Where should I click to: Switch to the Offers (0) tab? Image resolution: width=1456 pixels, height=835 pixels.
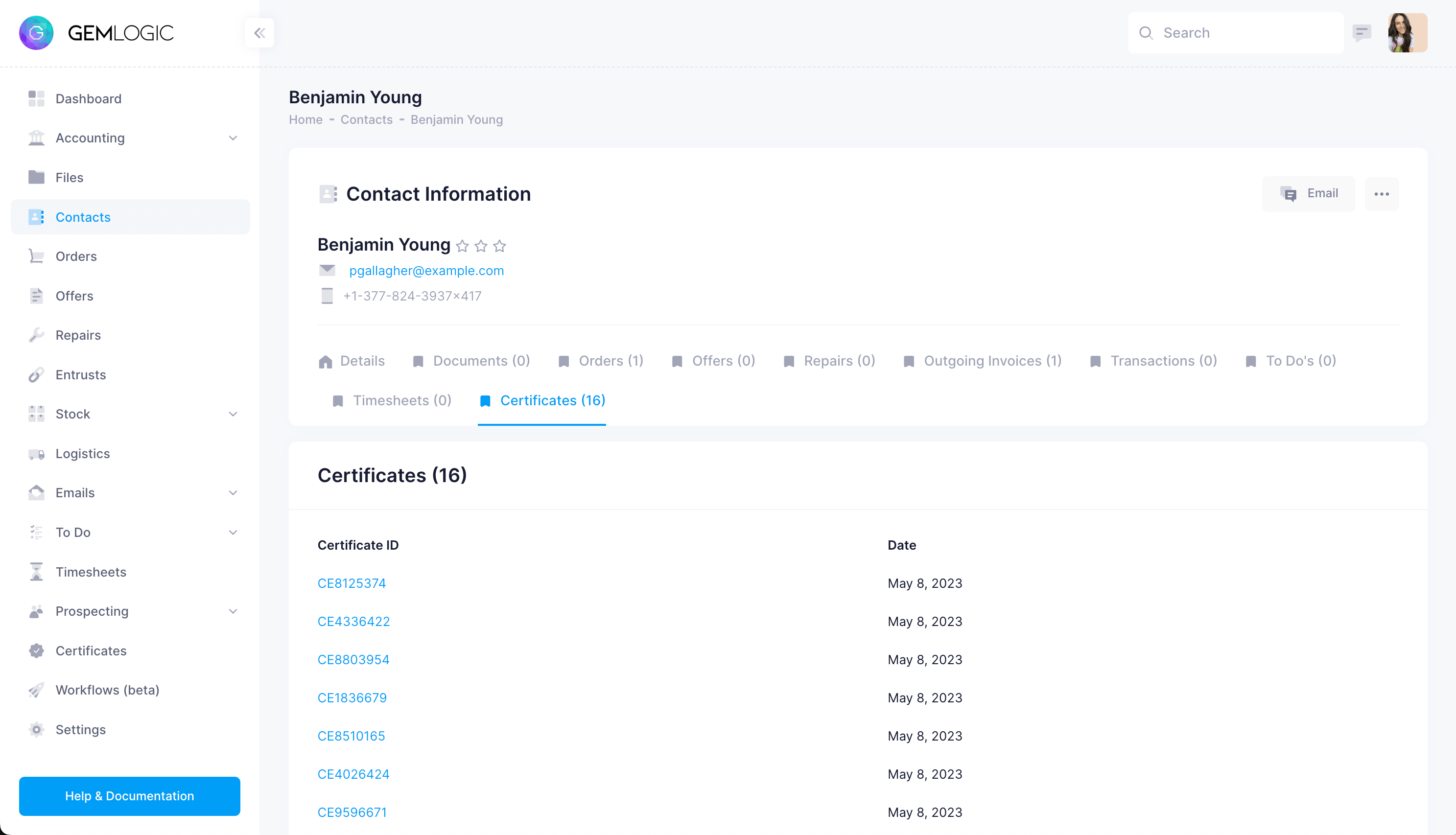pyautogui.click(x=713, y=361)
